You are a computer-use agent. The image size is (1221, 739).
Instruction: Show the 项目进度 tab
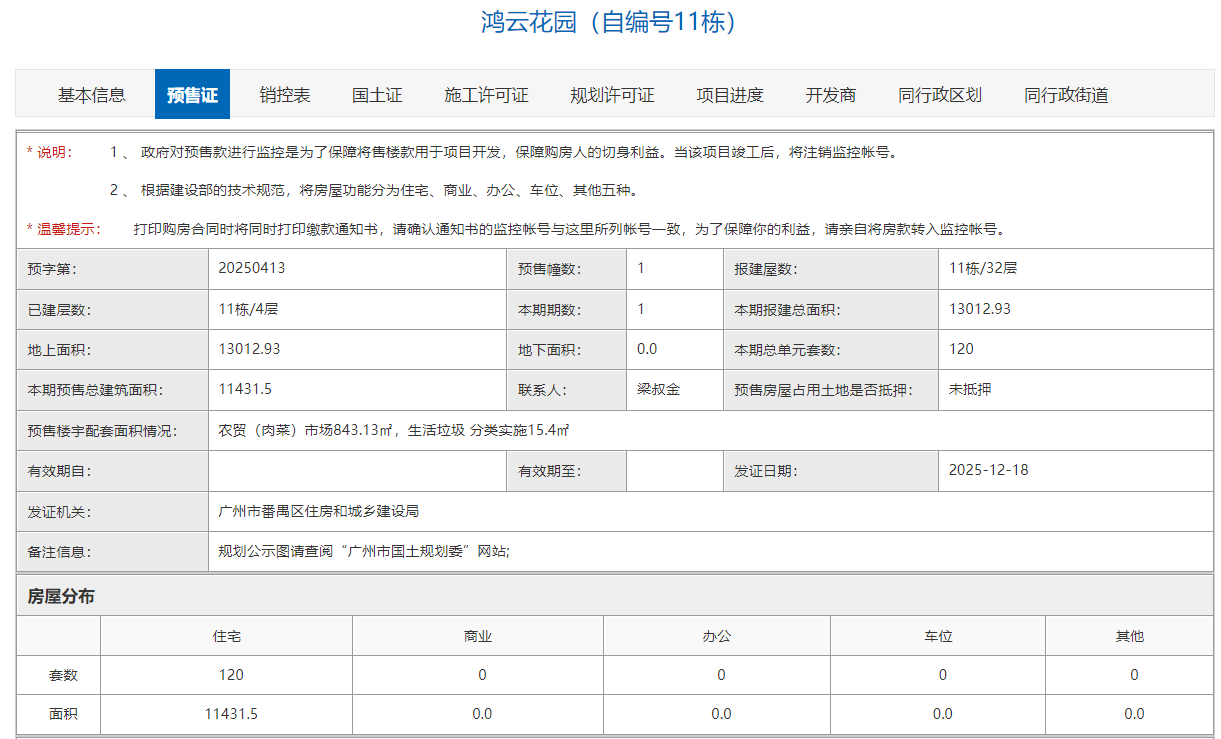click(730, 95)
